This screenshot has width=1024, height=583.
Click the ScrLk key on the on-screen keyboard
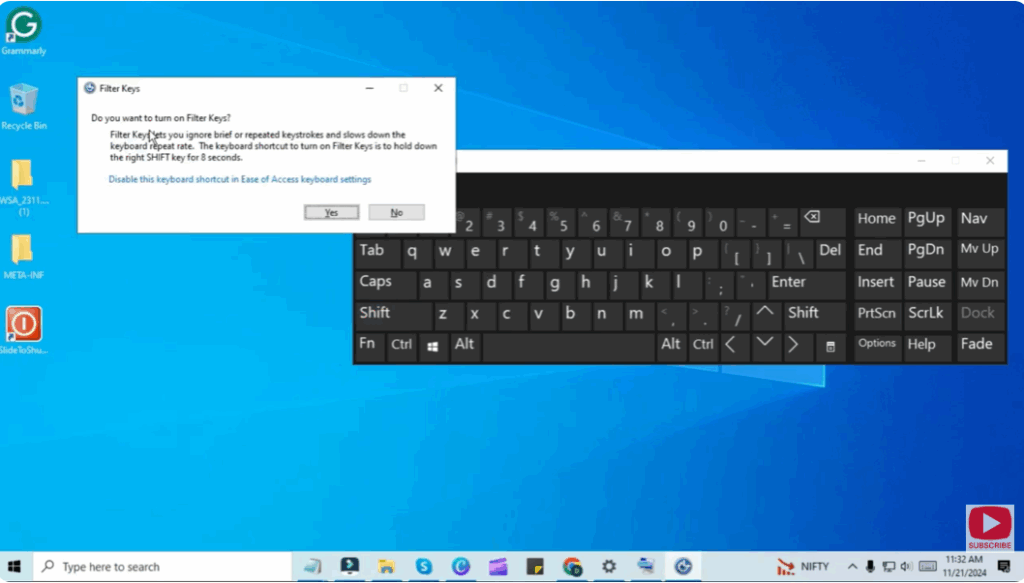point(926,313)
